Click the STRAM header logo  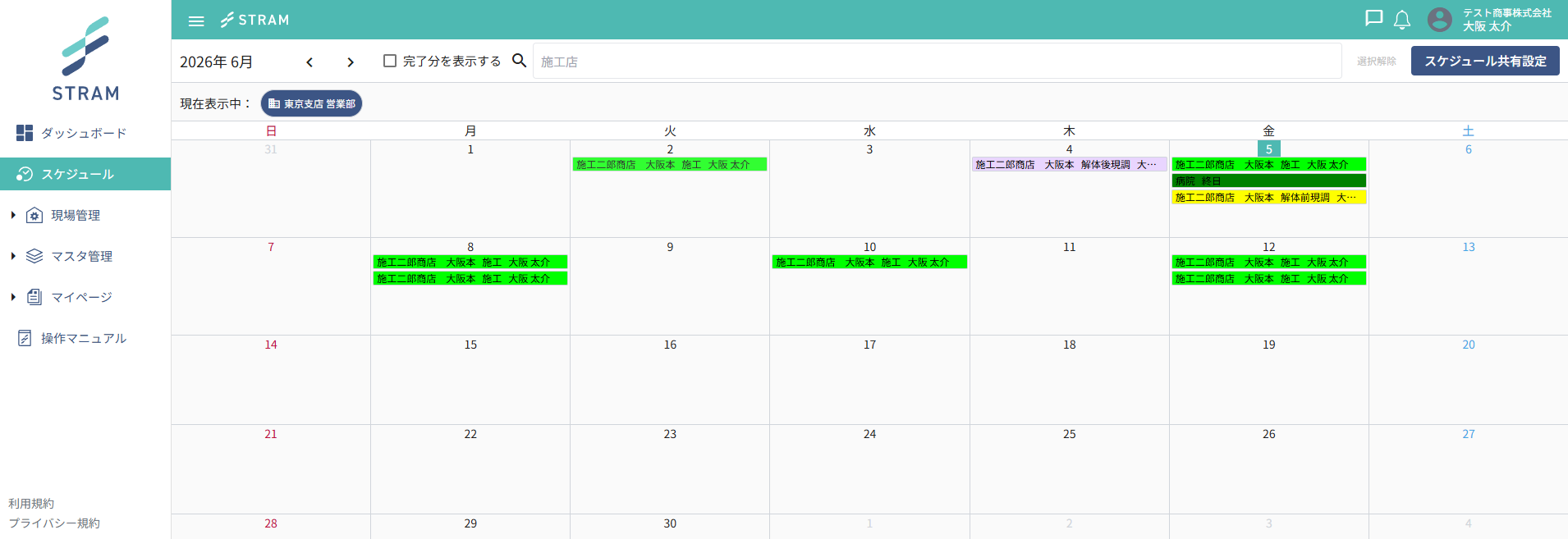pyautogui.click(x=254, y=20)
